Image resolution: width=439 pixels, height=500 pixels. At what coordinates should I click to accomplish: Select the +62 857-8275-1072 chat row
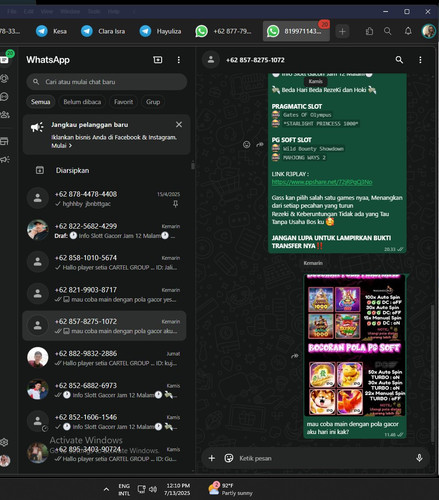click(x=104, y=326)
